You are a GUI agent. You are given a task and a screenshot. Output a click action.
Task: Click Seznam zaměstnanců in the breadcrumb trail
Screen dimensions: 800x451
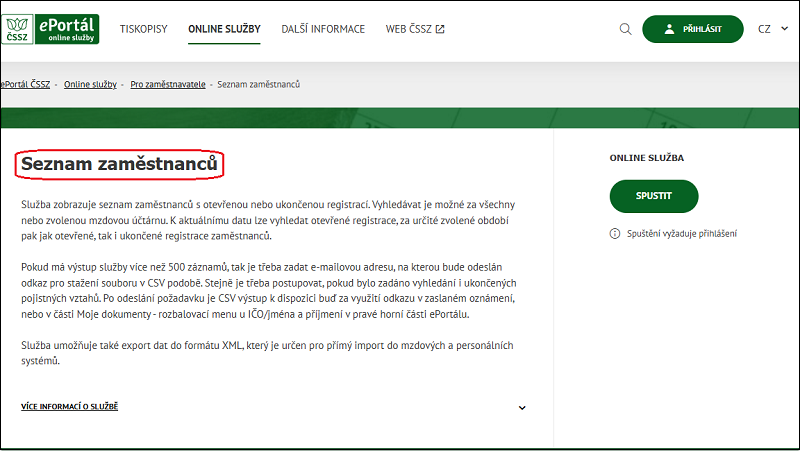point(258,84)
